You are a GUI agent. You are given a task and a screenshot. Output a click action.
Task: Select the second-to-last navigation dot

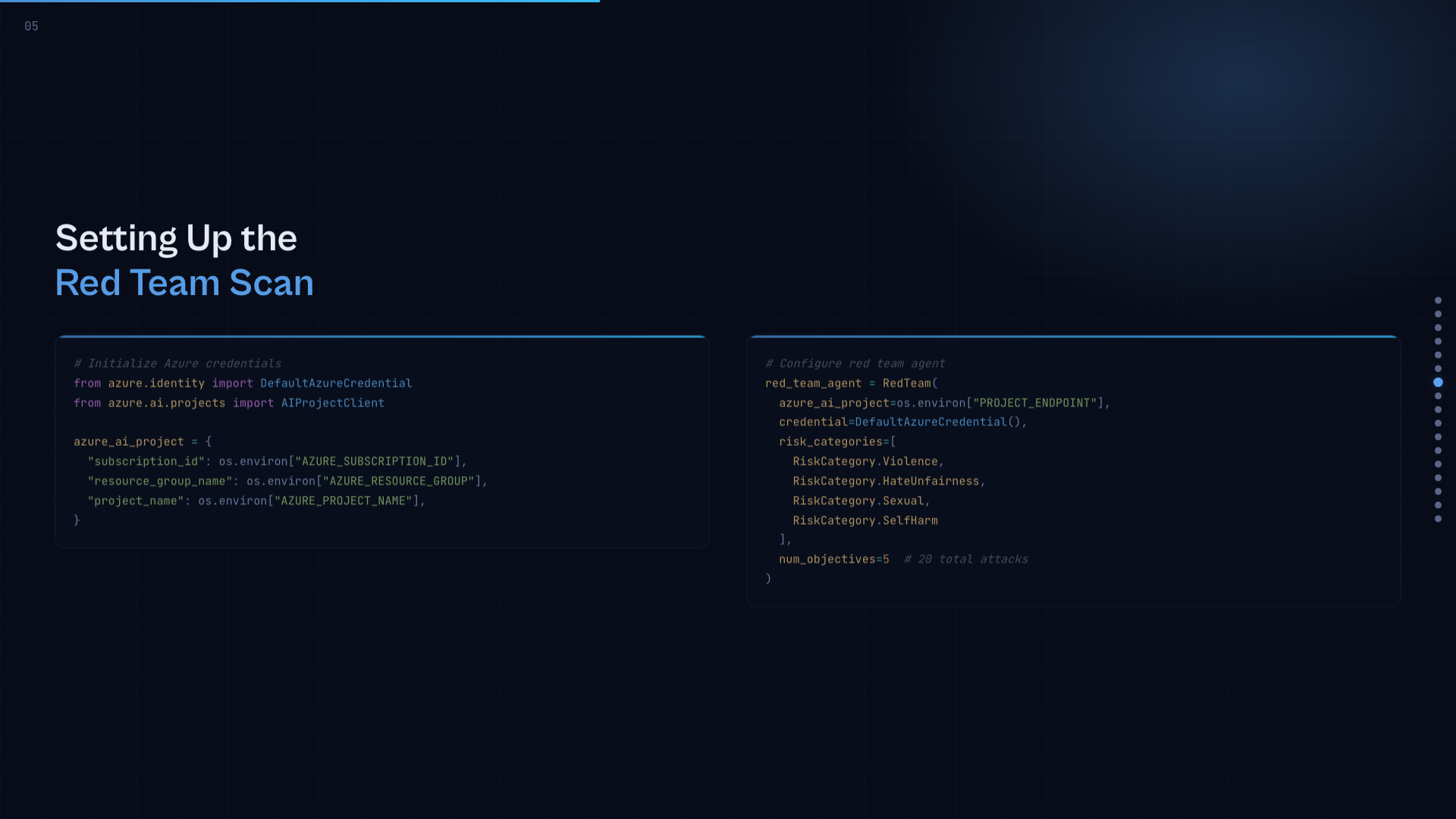[x=1438, y=505]
